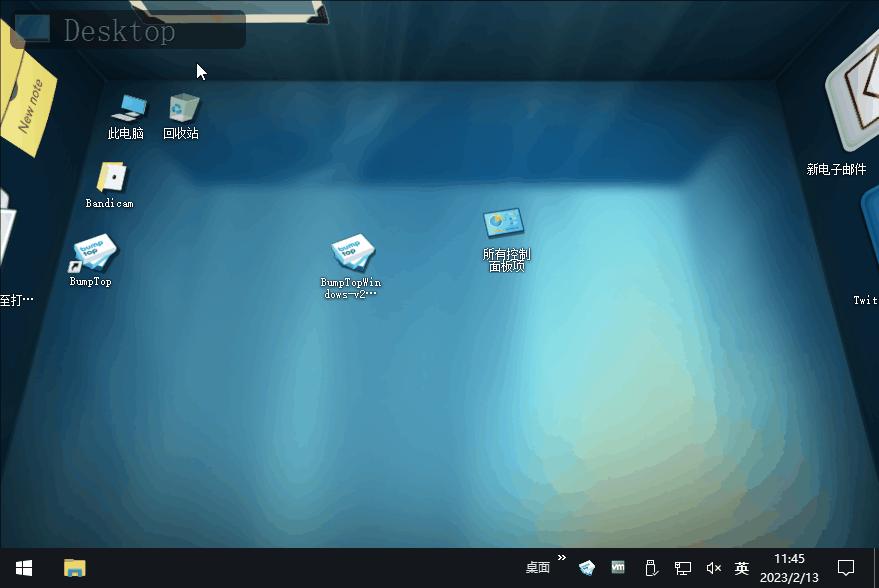Click the safely remove USB tray icon
Screen dimensions: 879x588
651,568
